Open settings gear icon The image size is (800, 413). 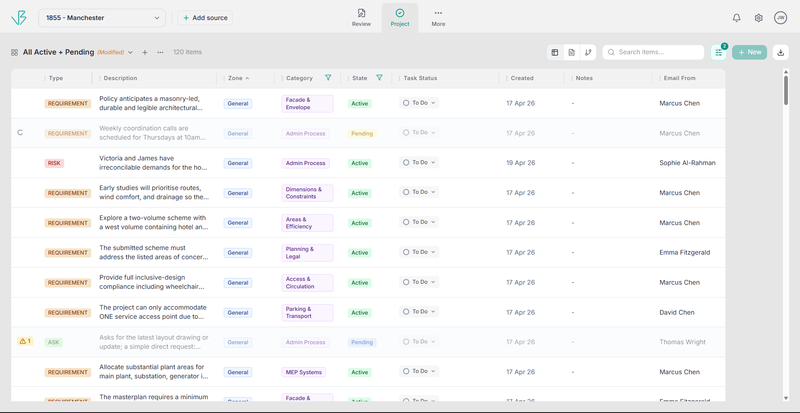point(759,18)
